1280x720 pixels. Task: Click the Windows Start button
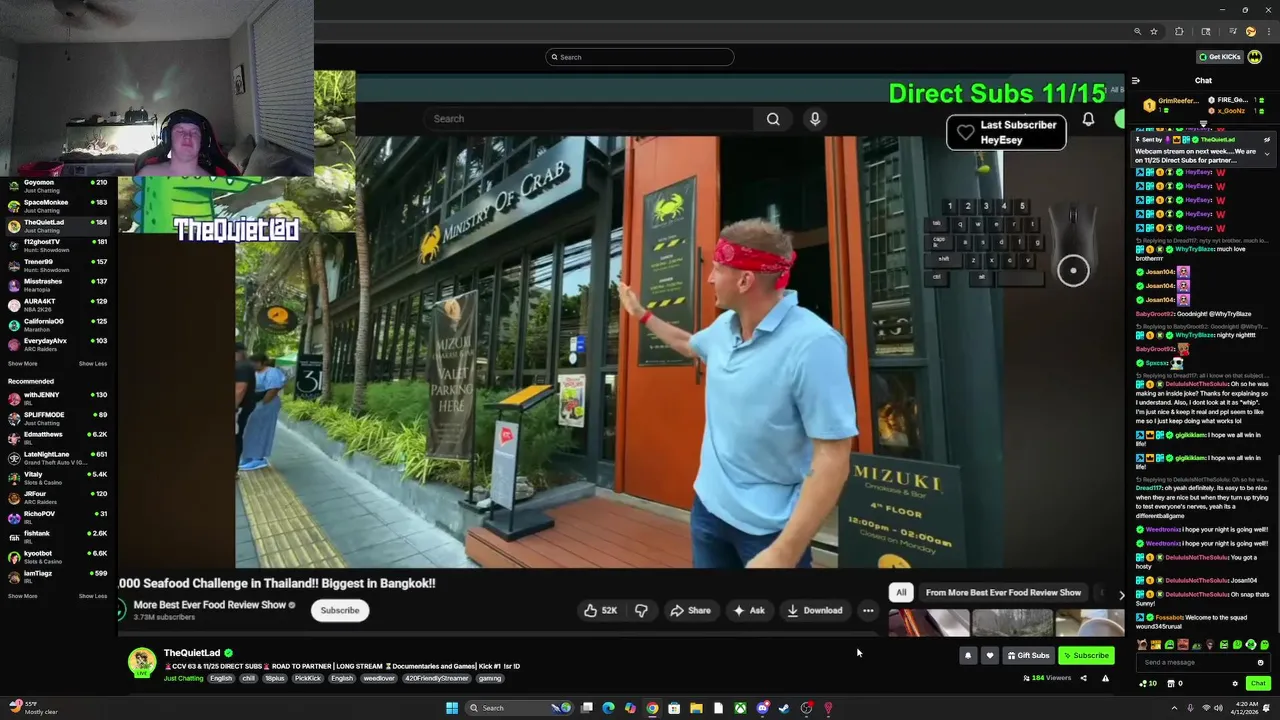pos(452,708)
